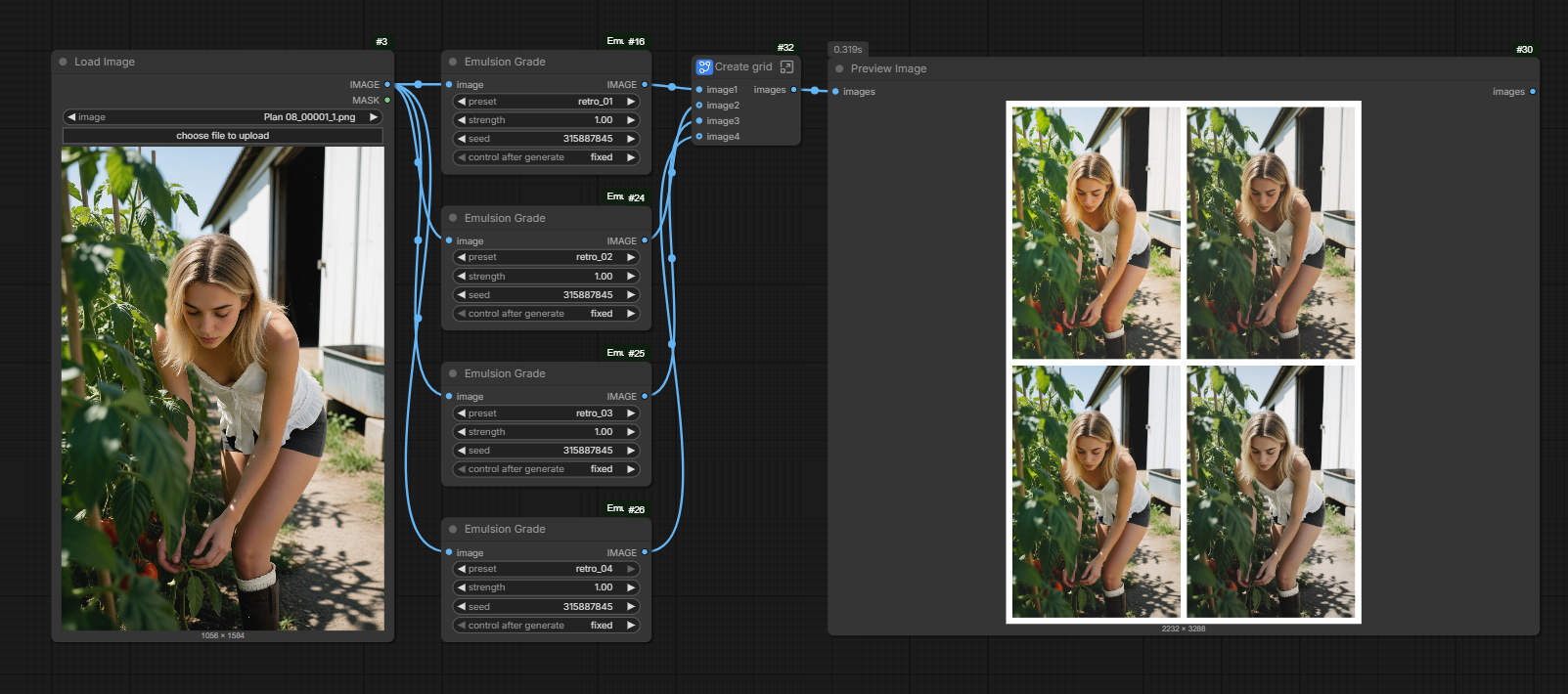Screen dimensions: 1568x694
Task: Select previous image file with left arrow
Action: pyautogui.click(x=71, y=117)
